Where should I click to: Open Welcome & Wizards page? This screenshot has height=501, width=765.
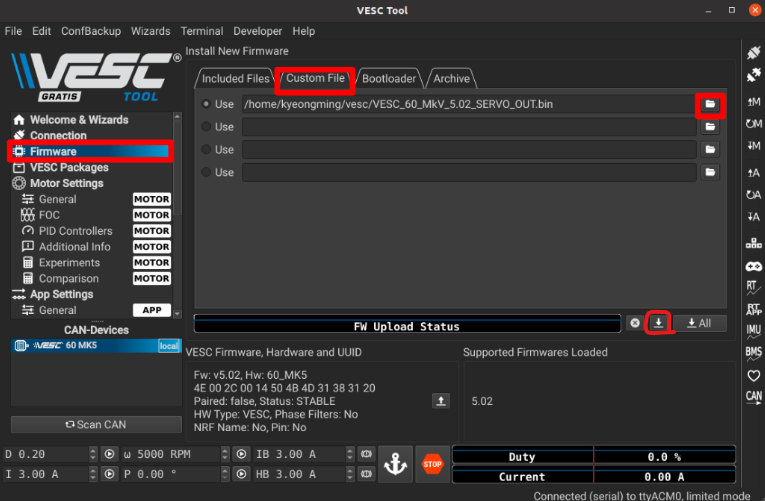point(79,120)
